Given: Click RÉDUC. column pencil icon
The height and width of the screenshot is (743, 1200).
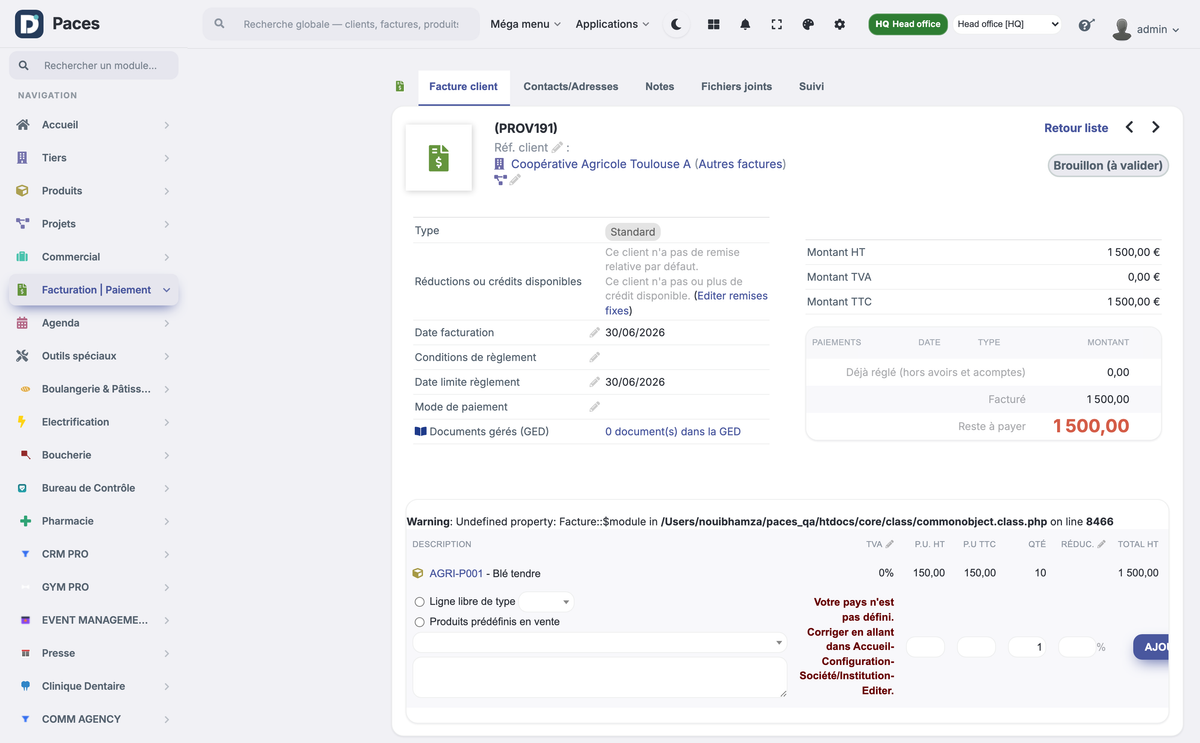Looking at the screenshot, I should (1102, 544).
